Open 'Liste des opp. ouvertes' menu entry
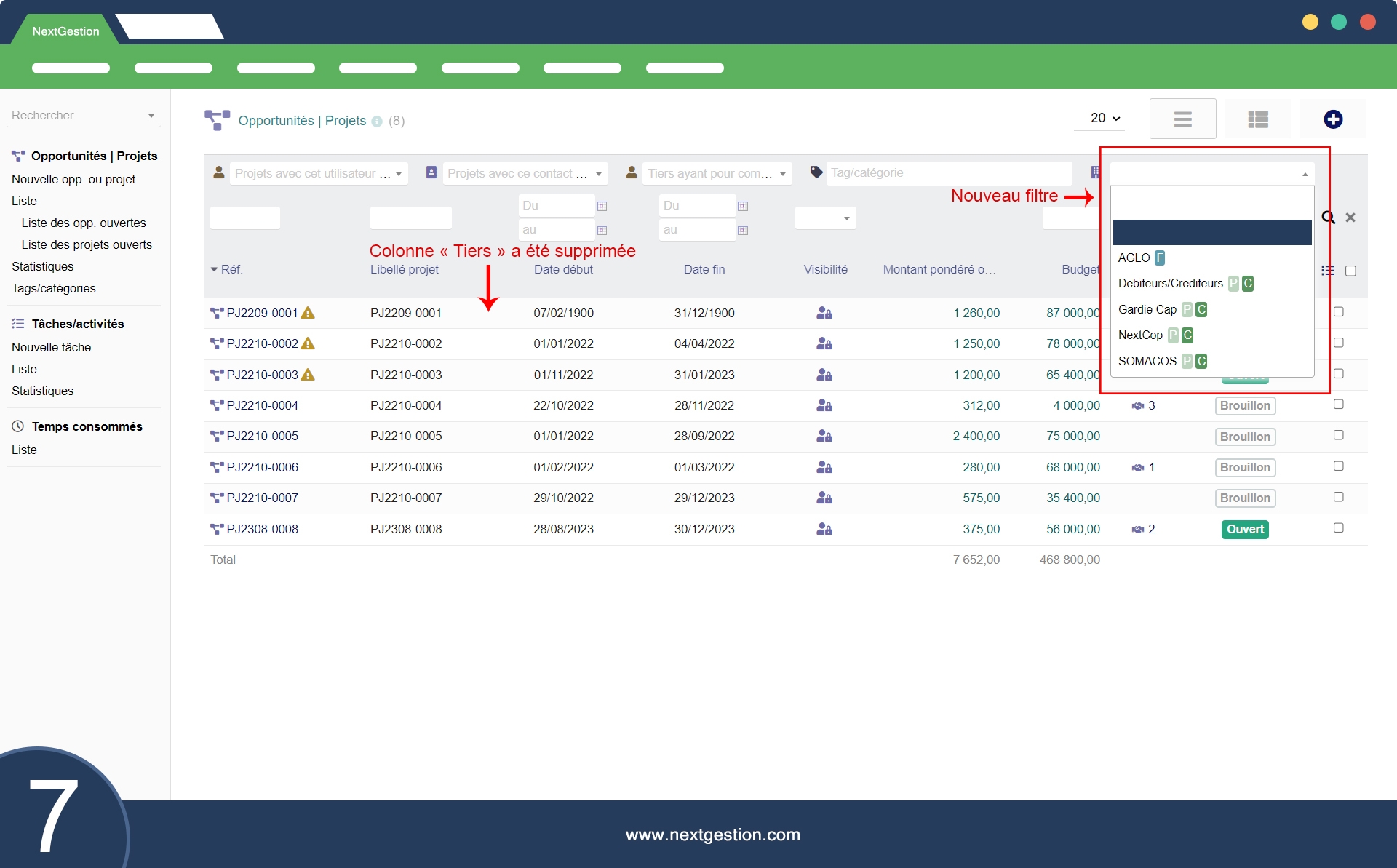Image resolution: width=1397 pixels, height=868 pixels. click(x=84, y=223)
